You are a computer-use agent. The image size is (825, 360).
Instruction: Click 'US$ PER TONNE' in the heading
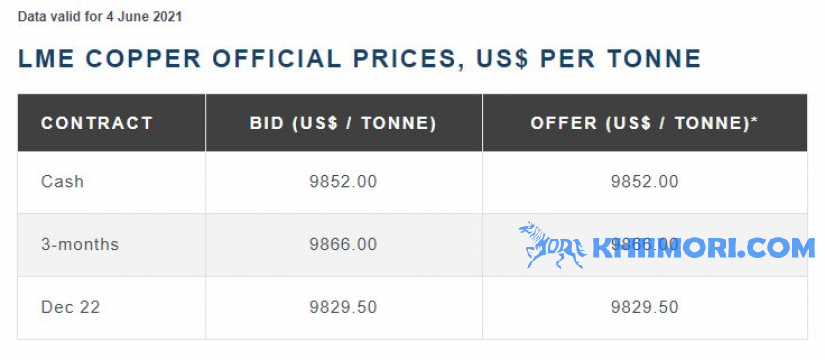(589, 59)
